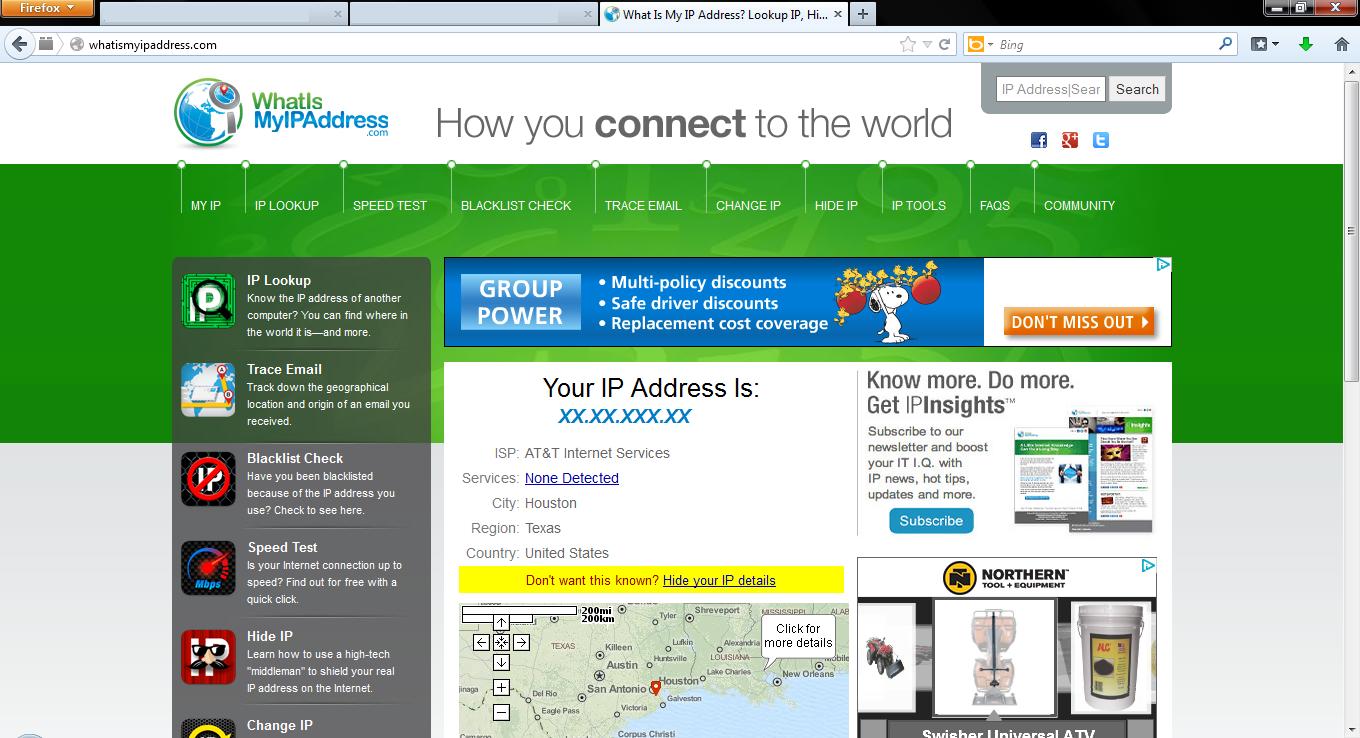
Task: Click the IPInsights newsletter preview image
Action: (x=1083, y=468)
